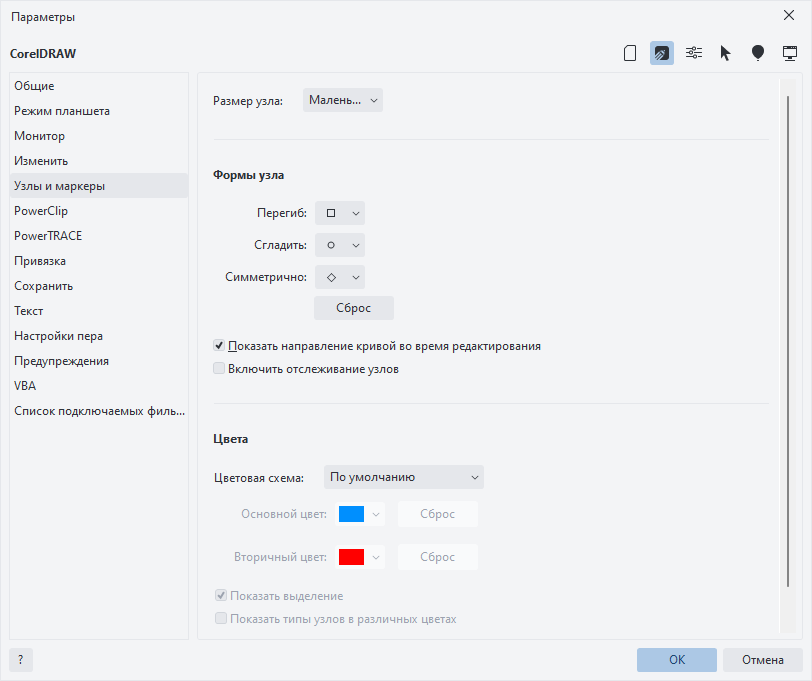The width and height of the screenshot is (812, 681).
Task: Open the 'Текст' category
Action: point(99,311)
